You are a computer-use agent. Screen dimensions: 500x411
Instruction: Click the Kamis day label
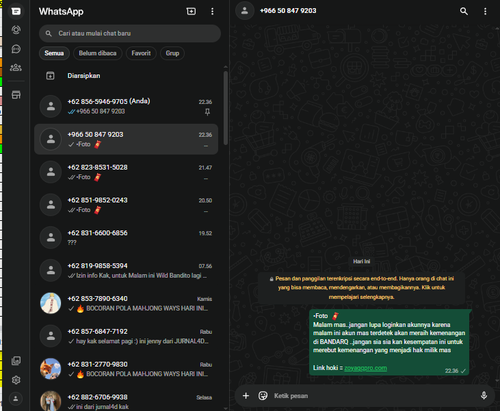[x=204, y=299]
